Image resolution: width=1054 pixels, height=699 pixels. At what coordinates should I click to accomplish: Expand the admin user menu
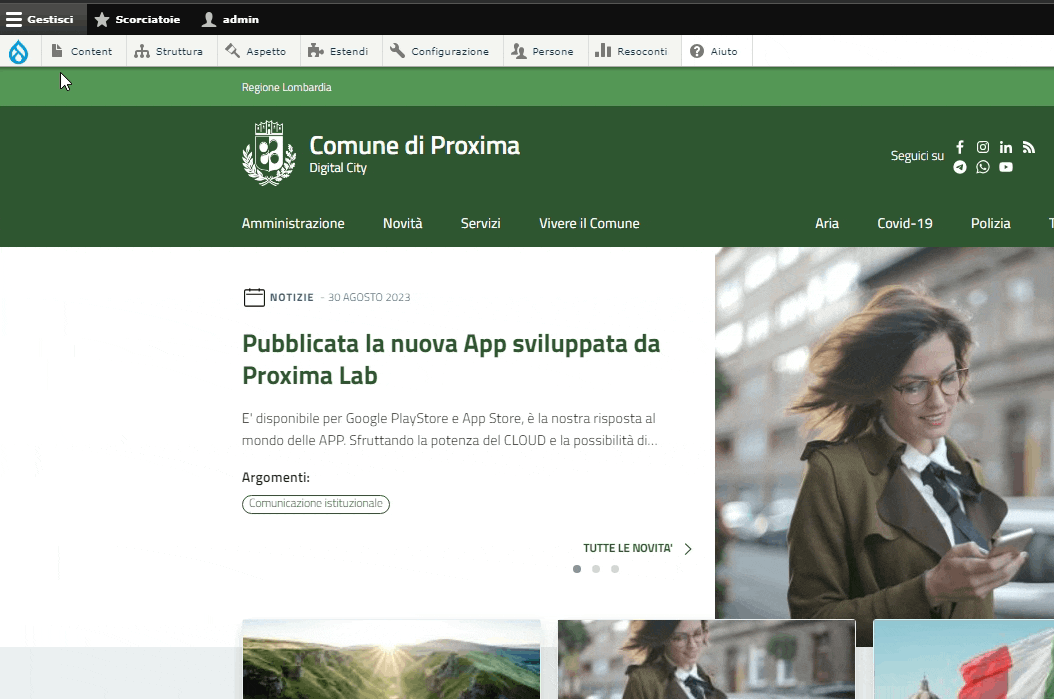(231, 19)
